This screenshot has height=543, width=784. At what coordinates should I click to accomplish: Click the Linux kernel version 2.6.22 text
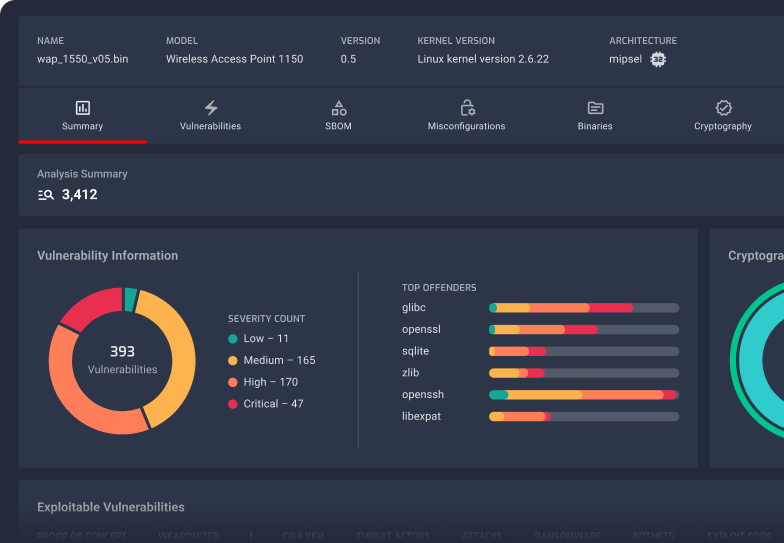coord(483,59)
